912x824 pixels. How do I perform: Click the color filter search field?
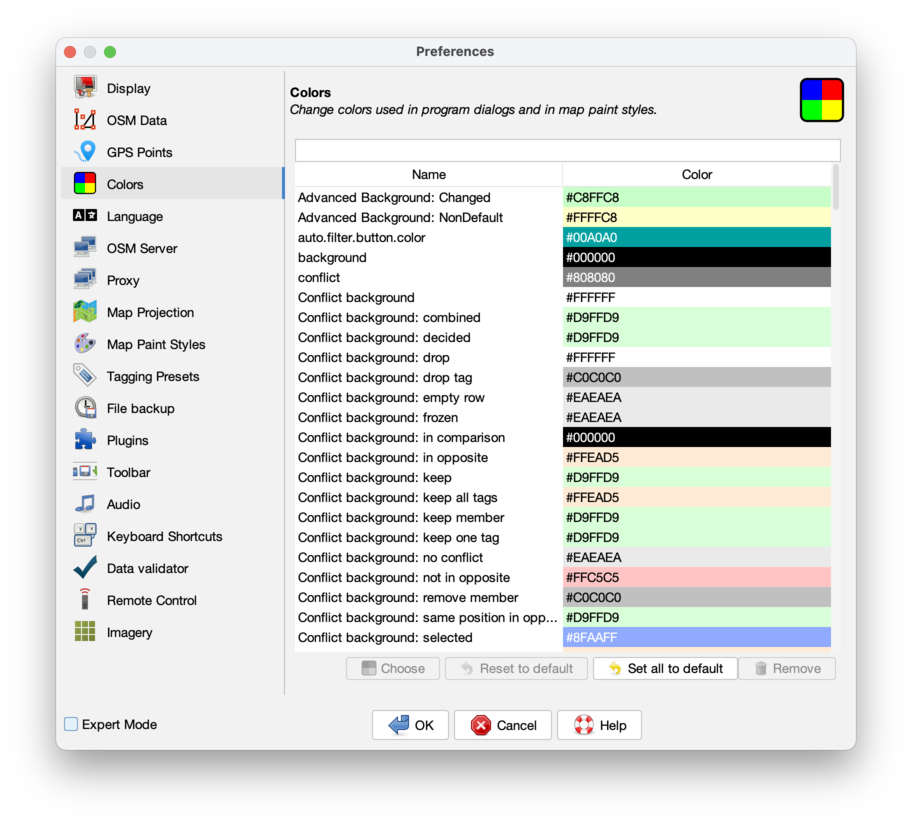[x=567, y=149]
